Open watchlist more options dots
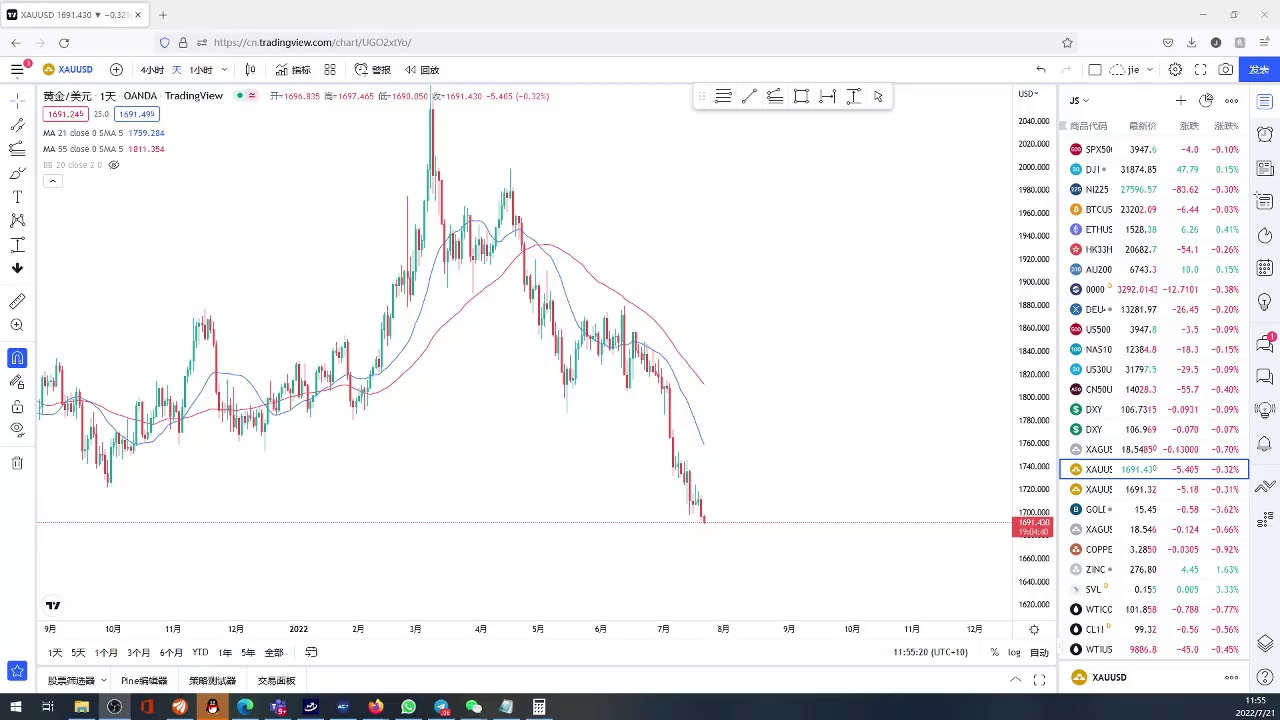Viewport: 1280px width, 720px height. (1231, 100)
